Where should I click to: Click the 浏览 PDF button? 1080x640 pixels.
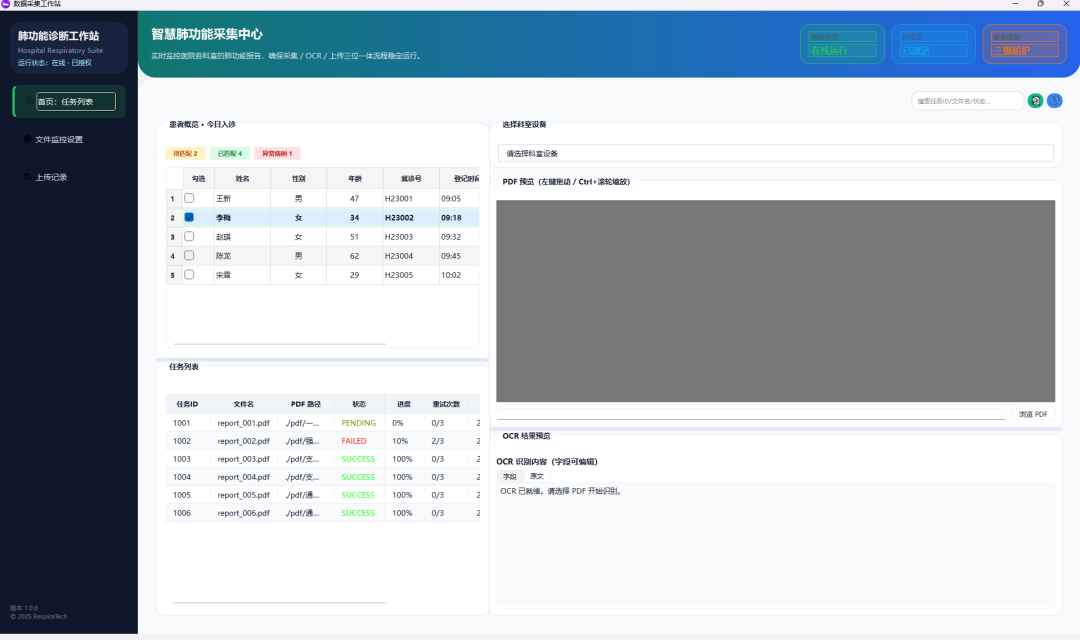click(x=1033, y=414)
